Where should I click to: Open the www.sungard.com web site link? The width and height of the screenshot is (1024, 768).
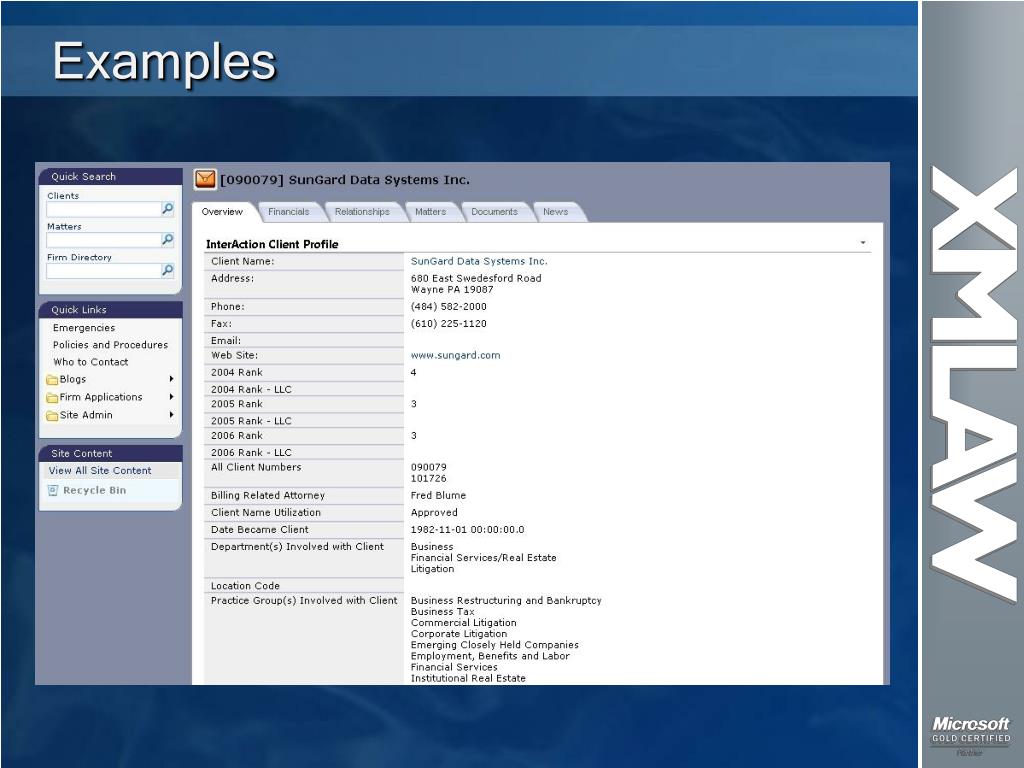455,355
